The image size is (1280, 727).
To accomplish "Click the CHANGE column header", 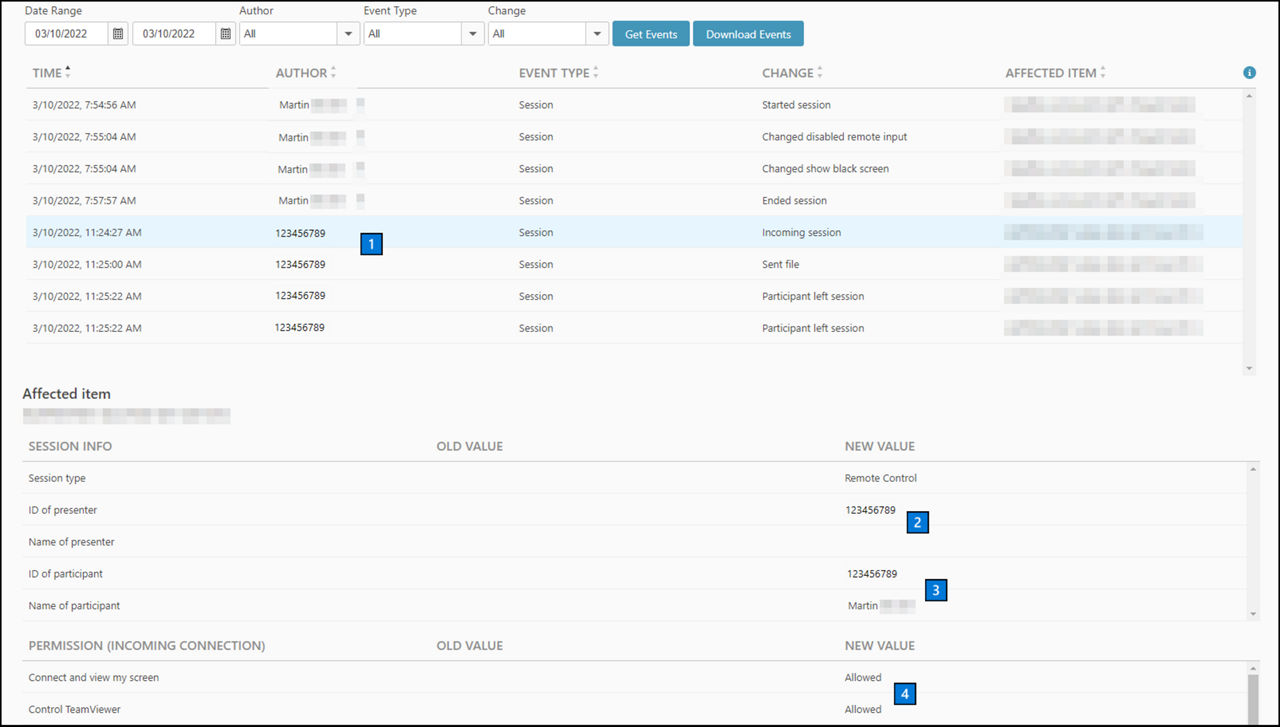I will pos(788,73).
